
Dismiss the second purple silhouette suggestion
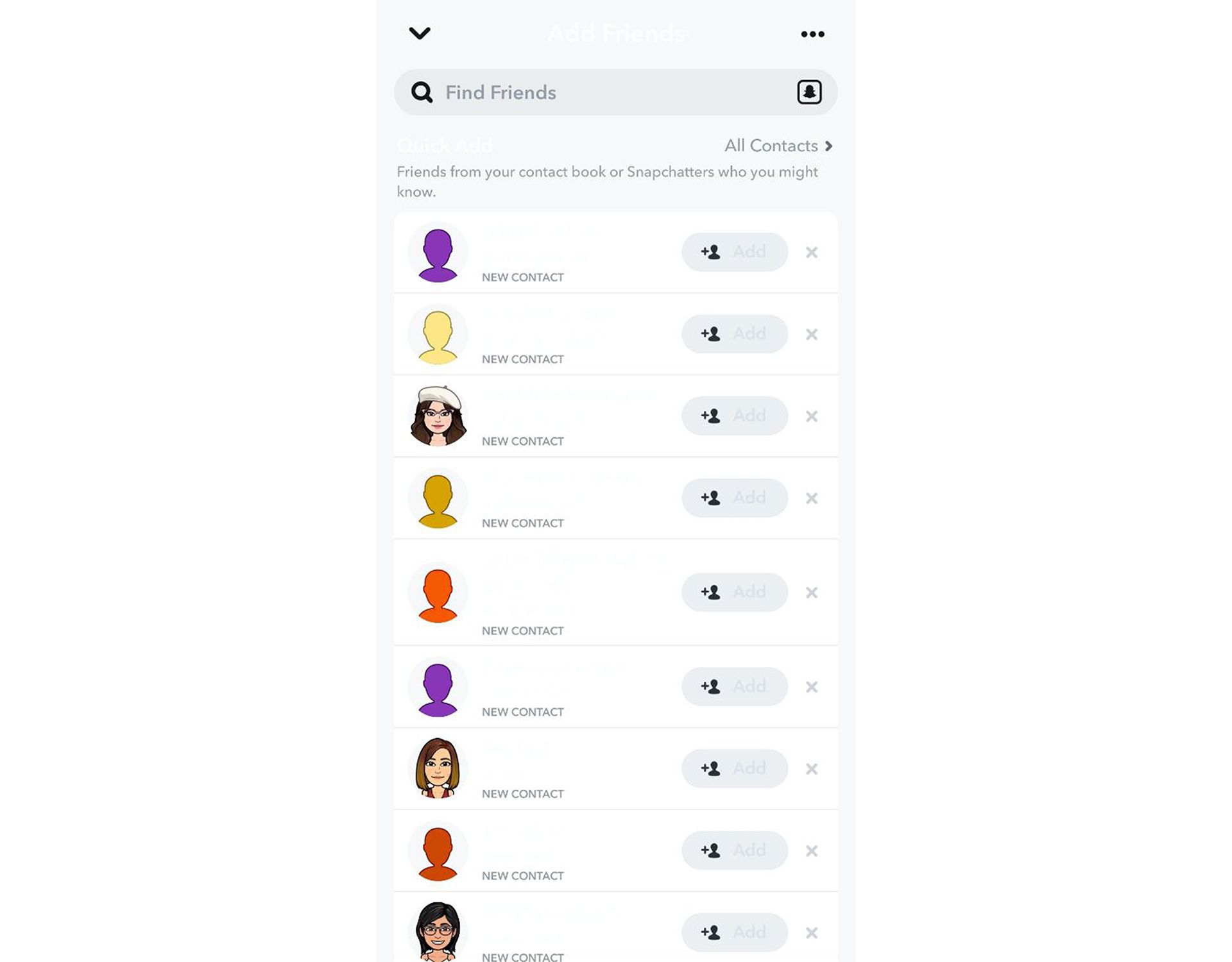point(812,687)
